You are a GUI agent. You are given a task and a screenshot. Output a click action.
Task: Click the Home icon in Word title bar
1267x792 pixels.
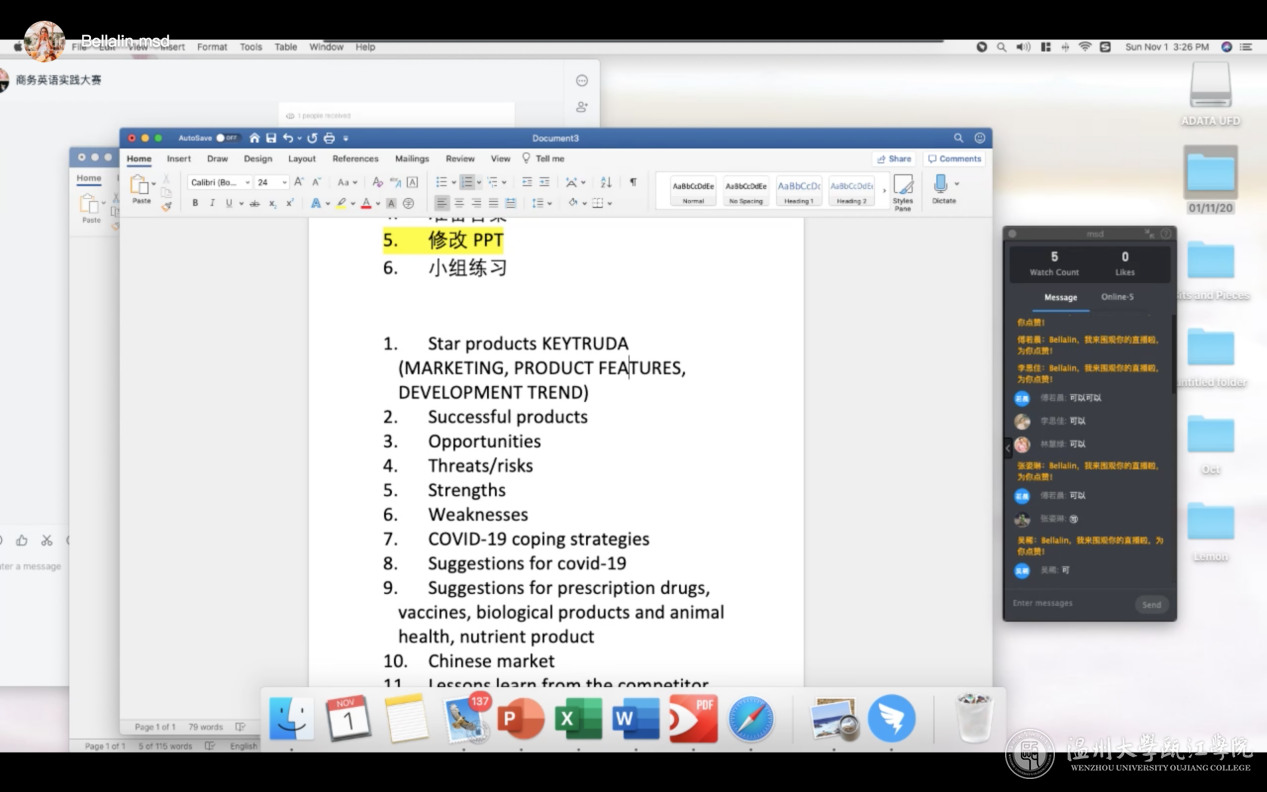(x=254, y=138)
